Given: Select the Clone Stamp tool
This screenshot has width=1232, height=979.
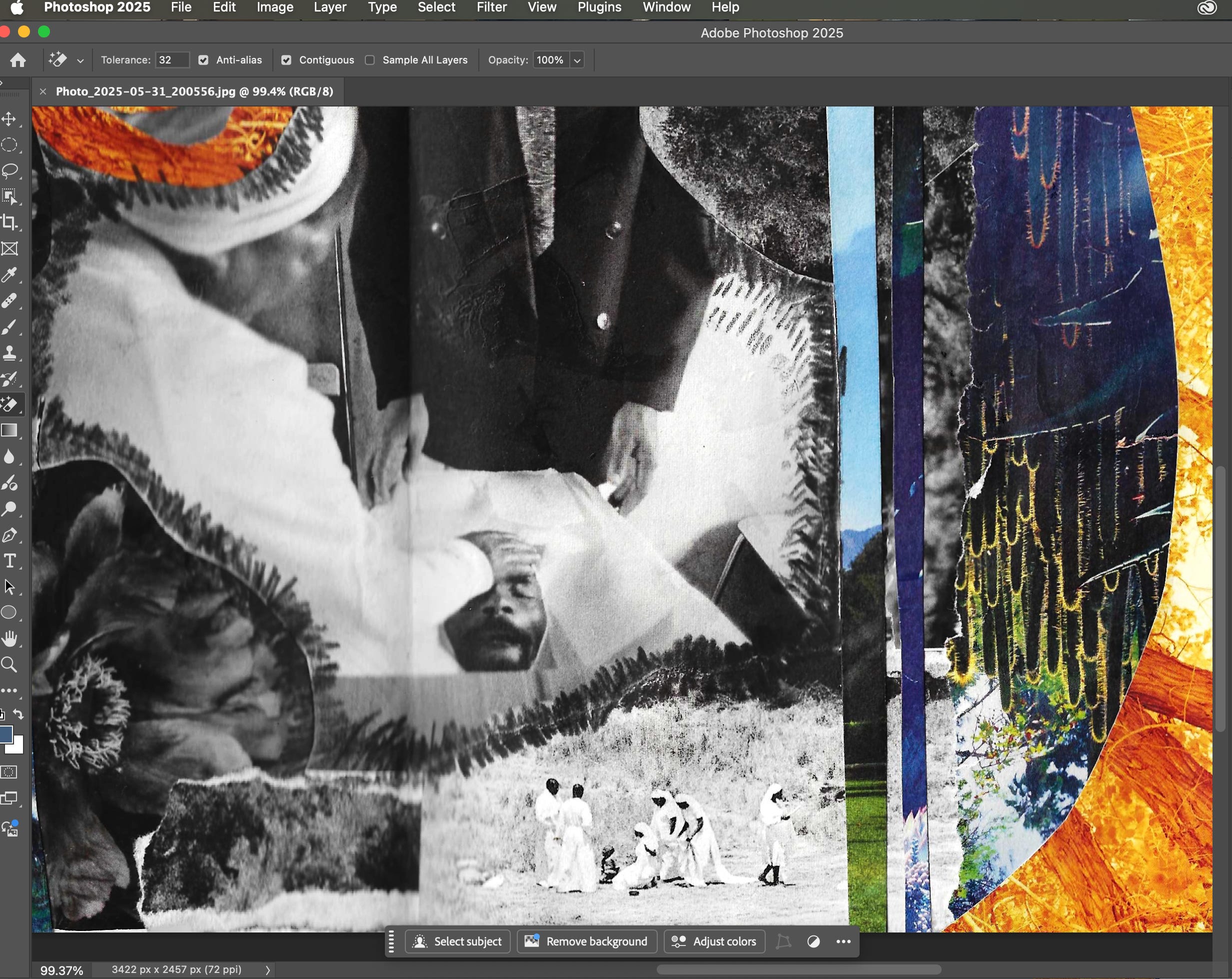Looking at the screenshot, I should [9, 352].
